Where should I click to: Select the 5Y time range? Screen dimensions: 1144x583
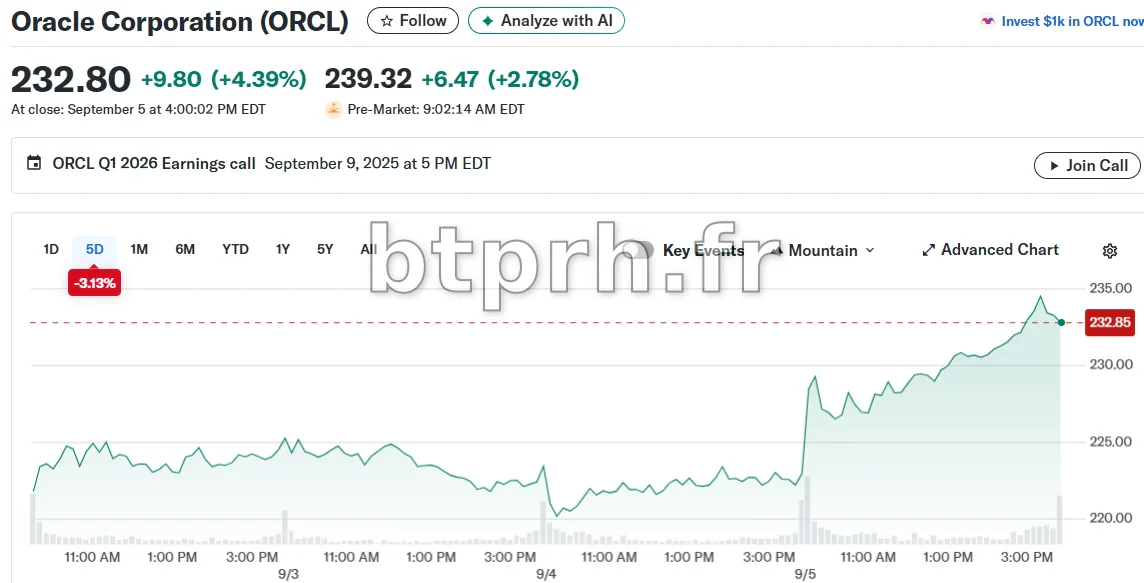pyautogui.click(x=325, y=249)
